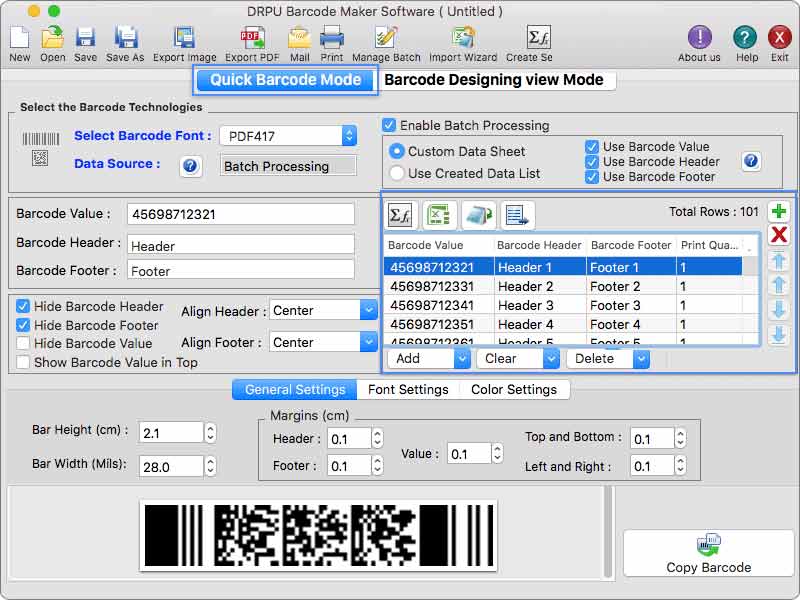Open the Clear dropdown below the table
800x600 pixels.
(x=518, y=358)
